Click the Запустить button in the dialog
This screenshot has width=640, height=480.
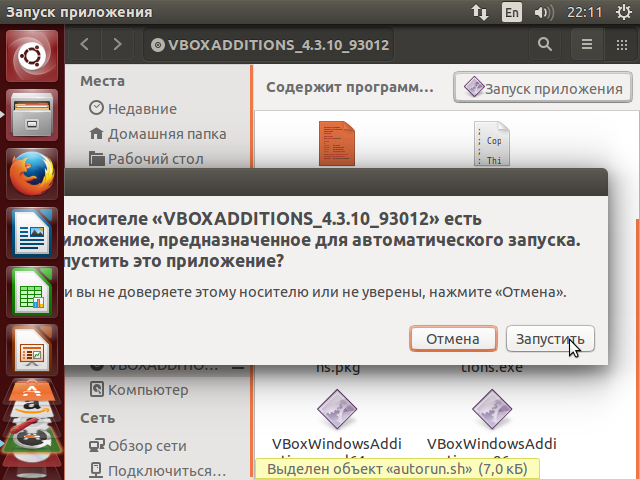point(550,338)
